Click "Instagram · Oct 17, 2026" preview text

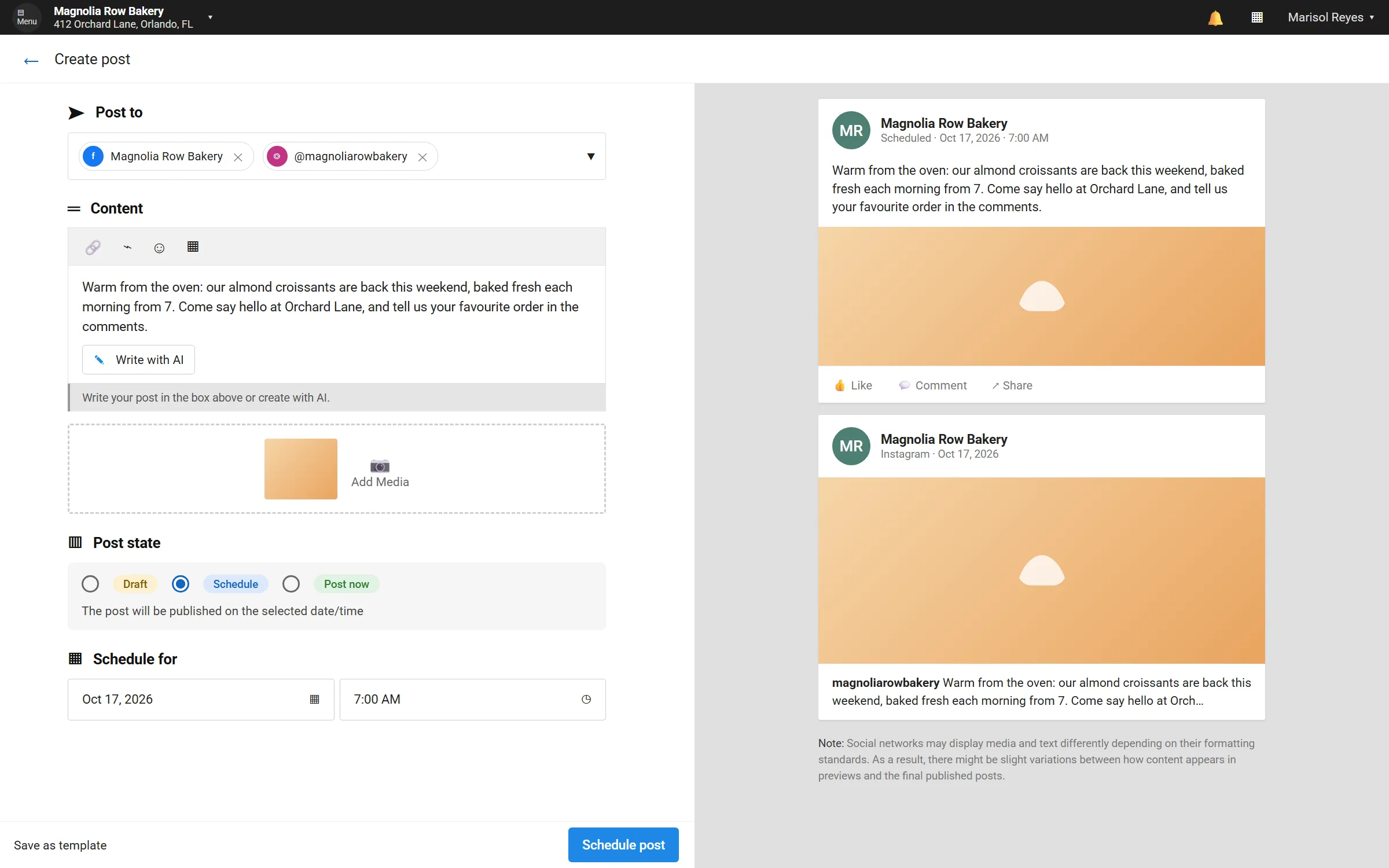(x=939, y=454)
